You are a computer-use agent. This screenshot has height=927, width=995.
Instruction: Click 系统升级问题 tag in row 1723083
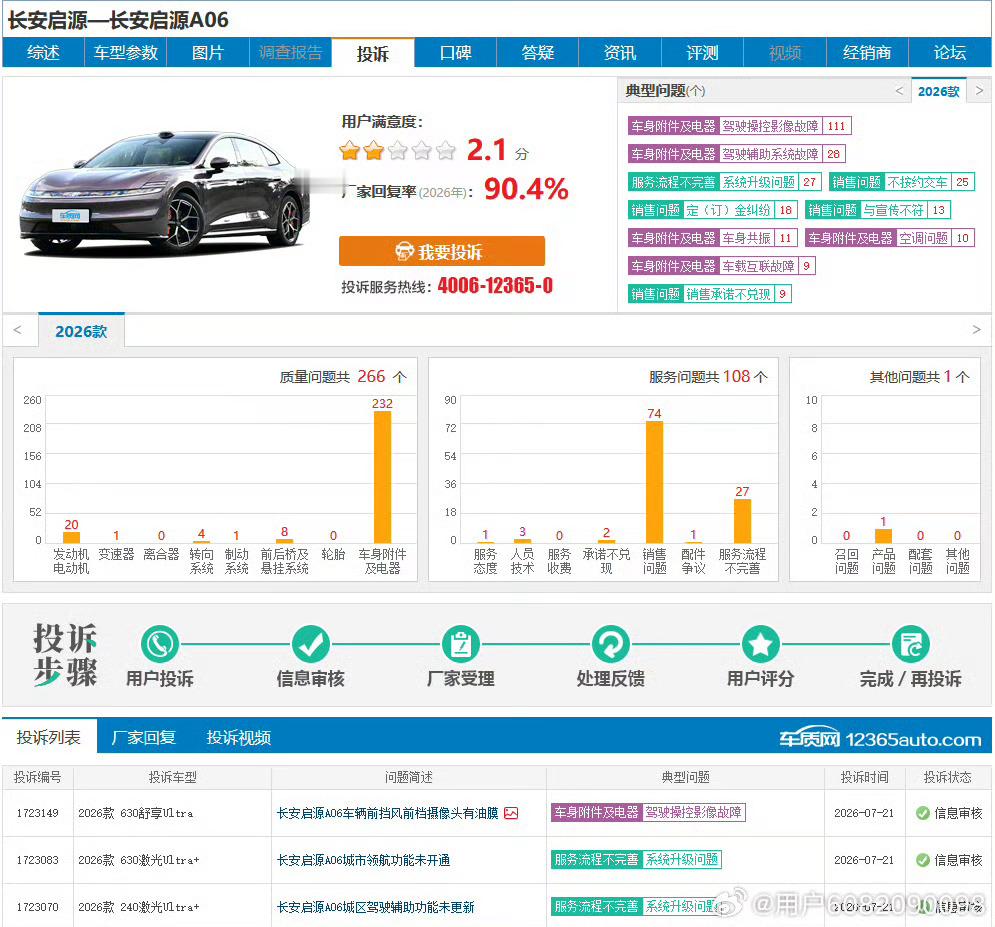[x=636, y=859]
